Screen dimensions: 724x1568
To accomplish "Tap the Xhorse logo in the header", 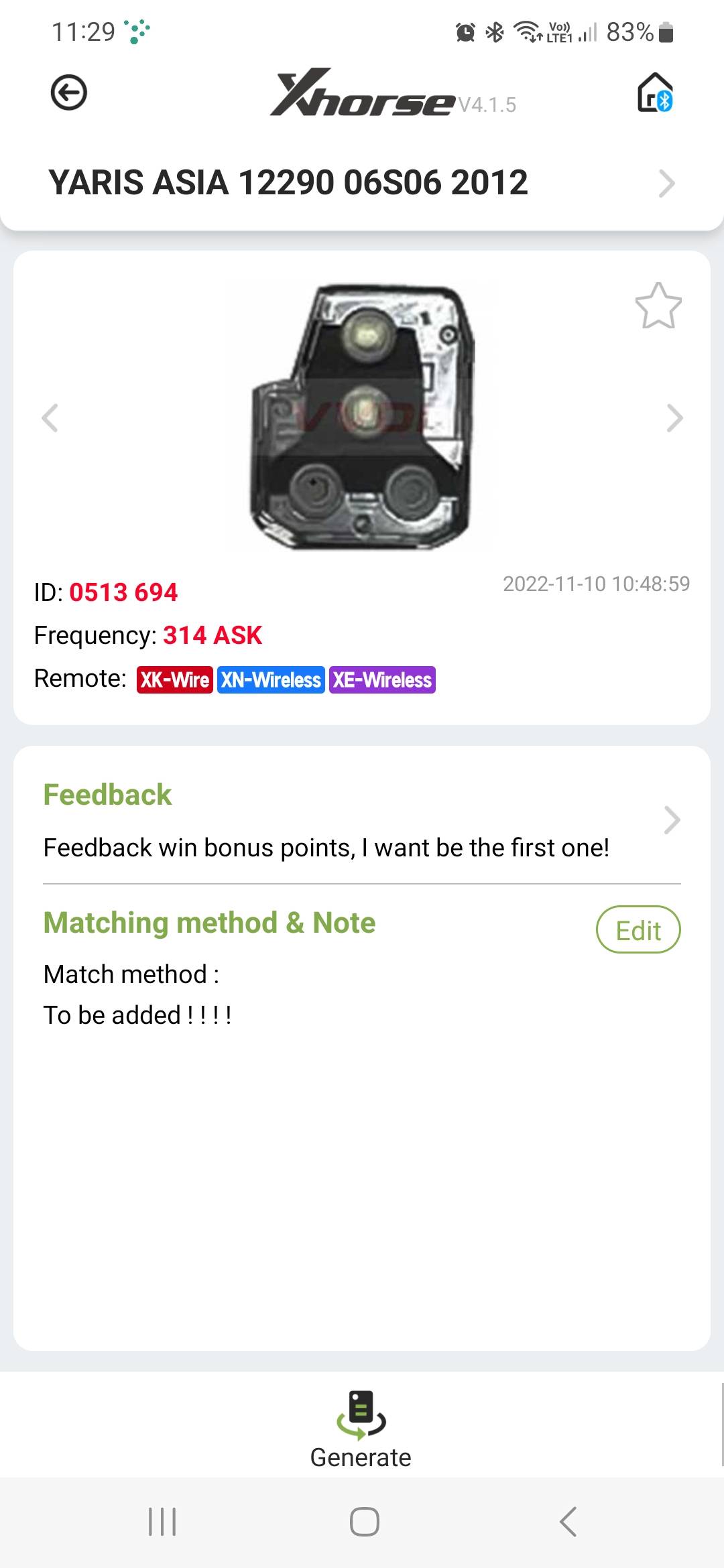I will pyautogui.click(x=362, y=92).
